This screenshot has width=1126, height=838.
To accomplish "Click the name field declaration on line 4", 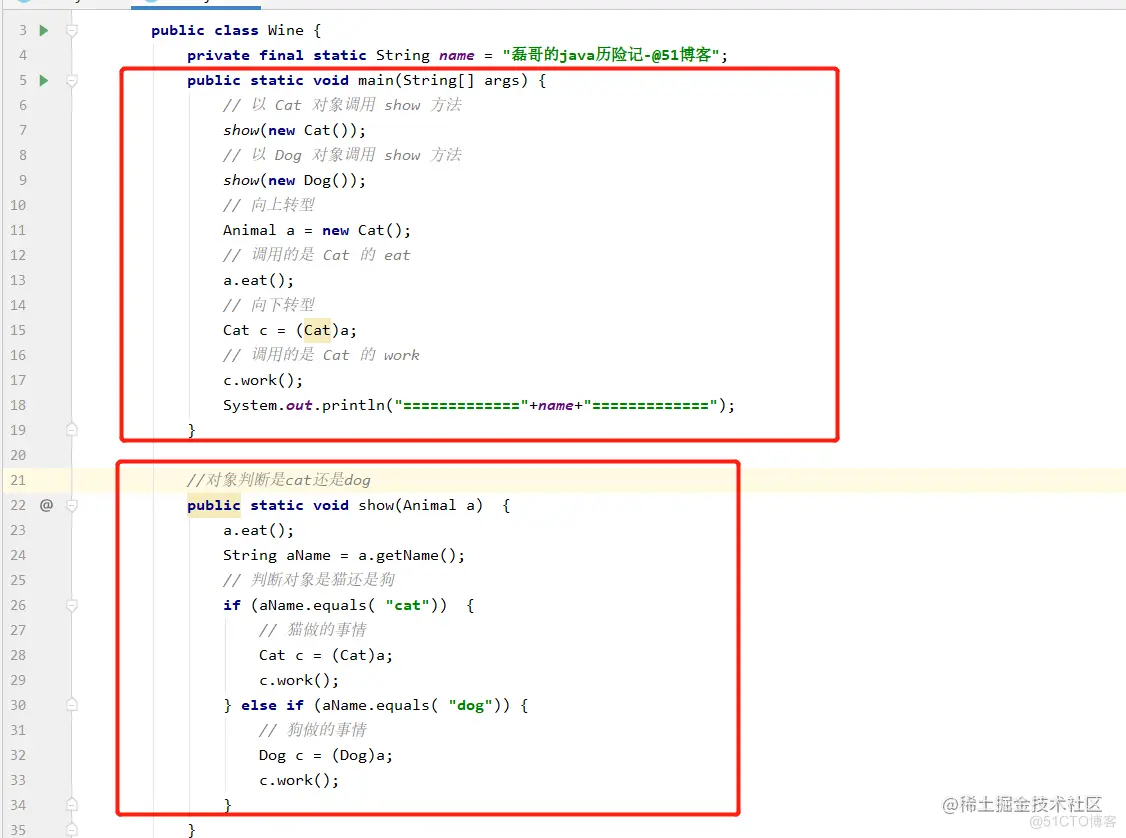I will pos(457,55).
